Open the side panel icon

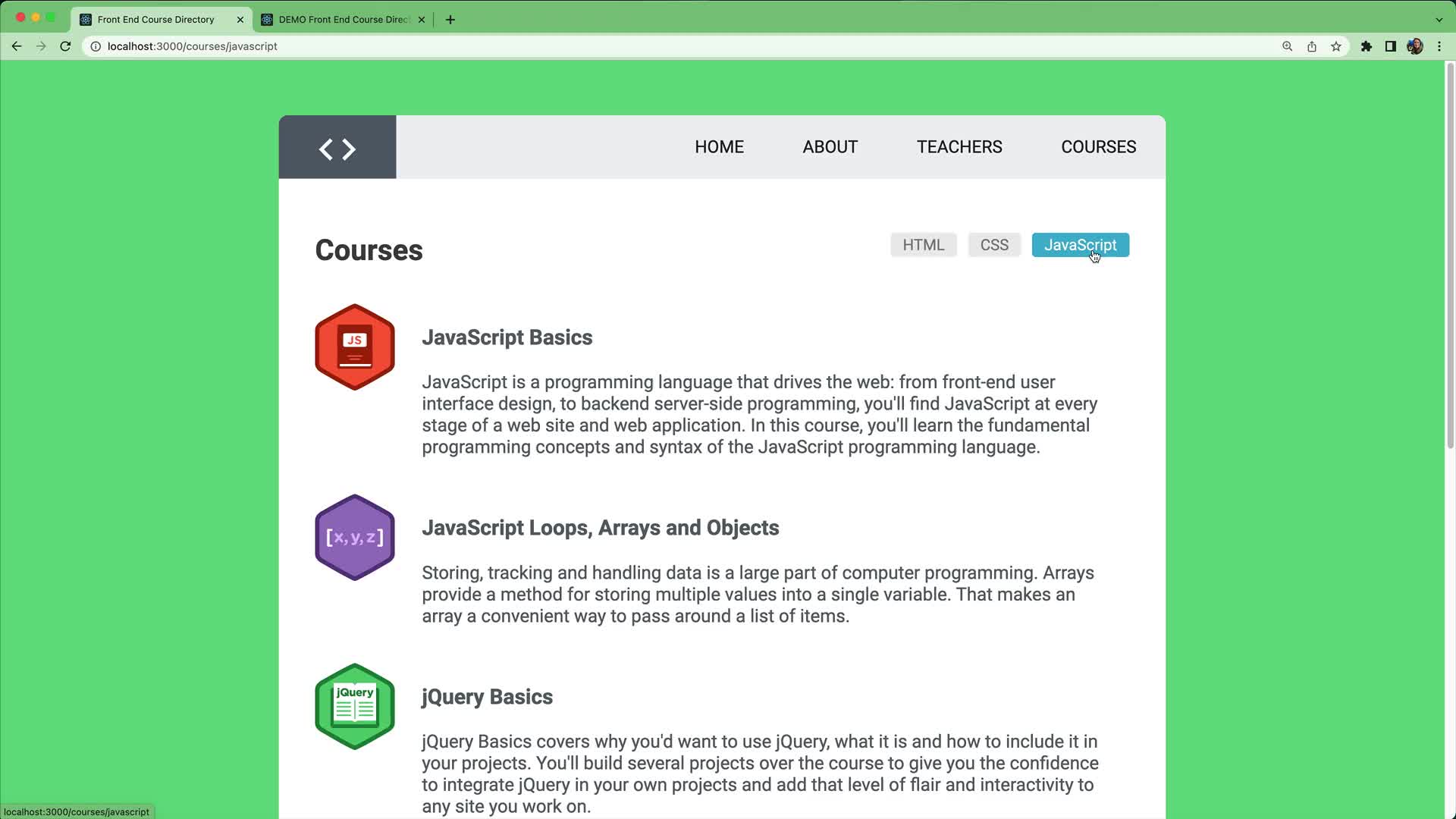coord(1390,46)
